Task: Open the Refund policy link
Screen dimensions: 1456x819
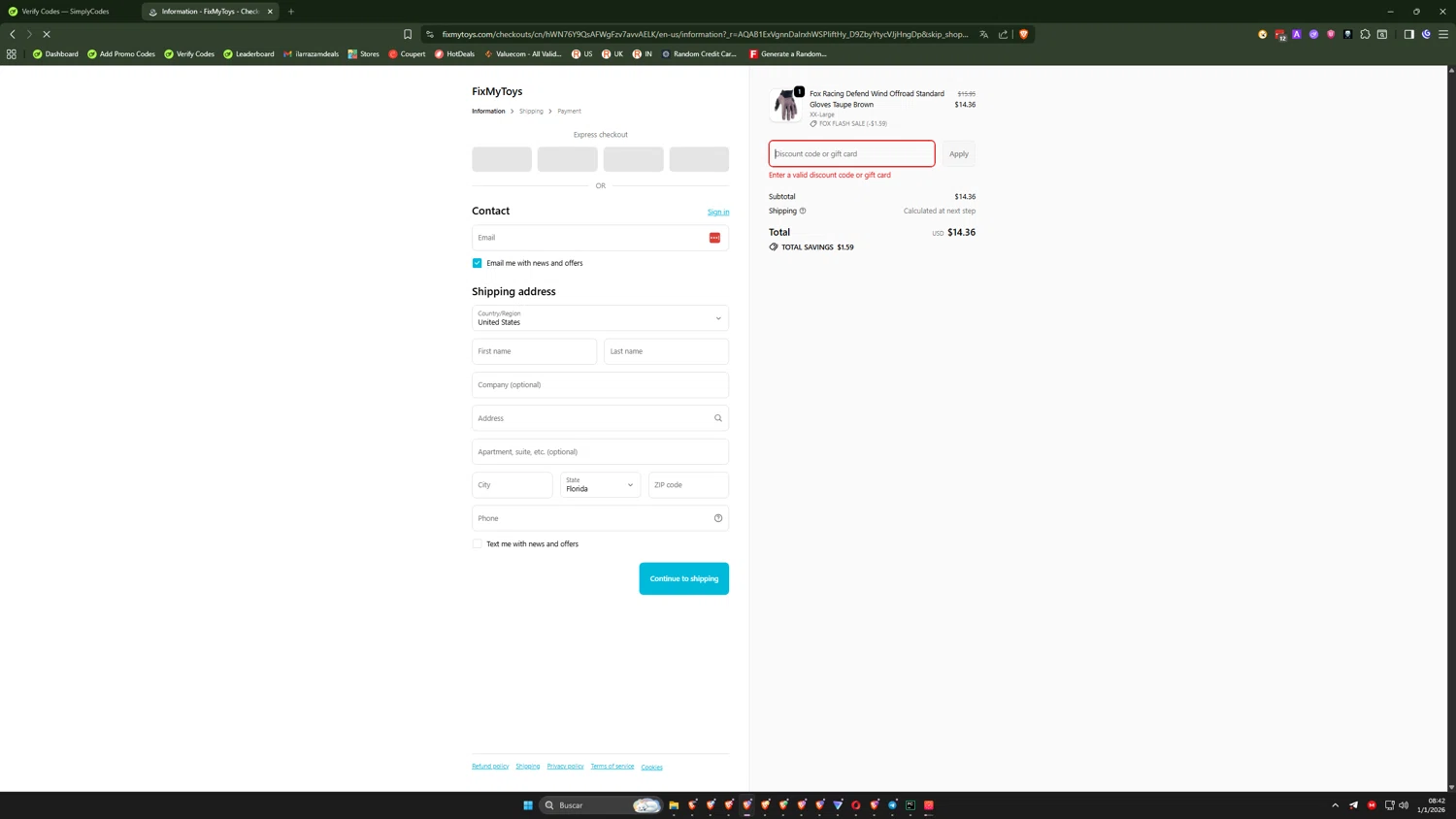Action: 490,767
